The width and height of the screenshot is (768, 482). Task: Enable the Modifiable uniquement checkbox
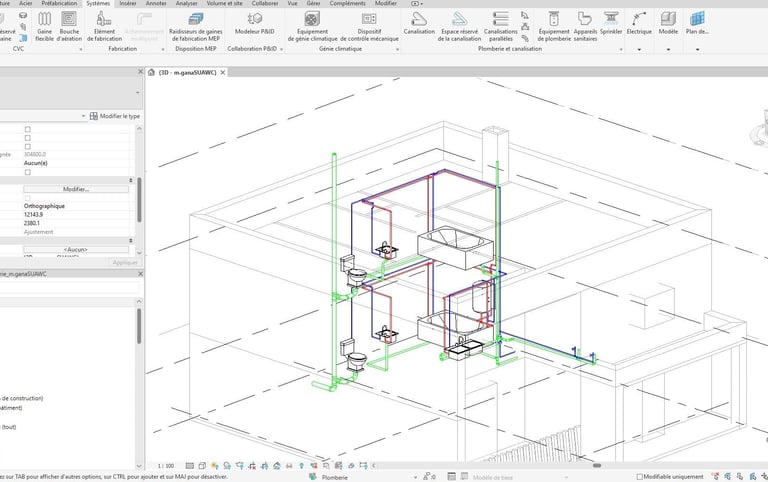639,477
